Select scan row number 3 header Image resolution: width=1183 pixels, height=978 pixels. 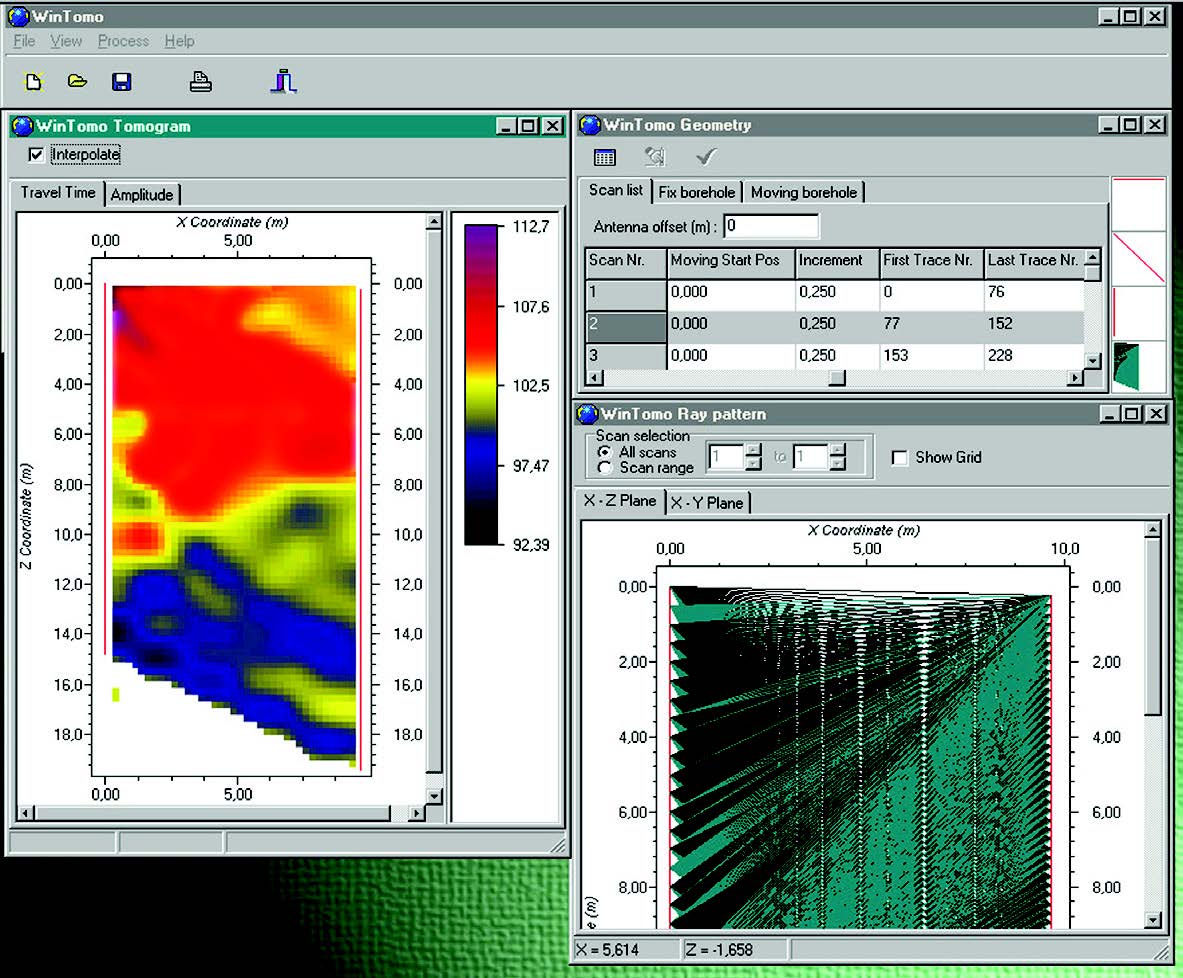(625, 356)
